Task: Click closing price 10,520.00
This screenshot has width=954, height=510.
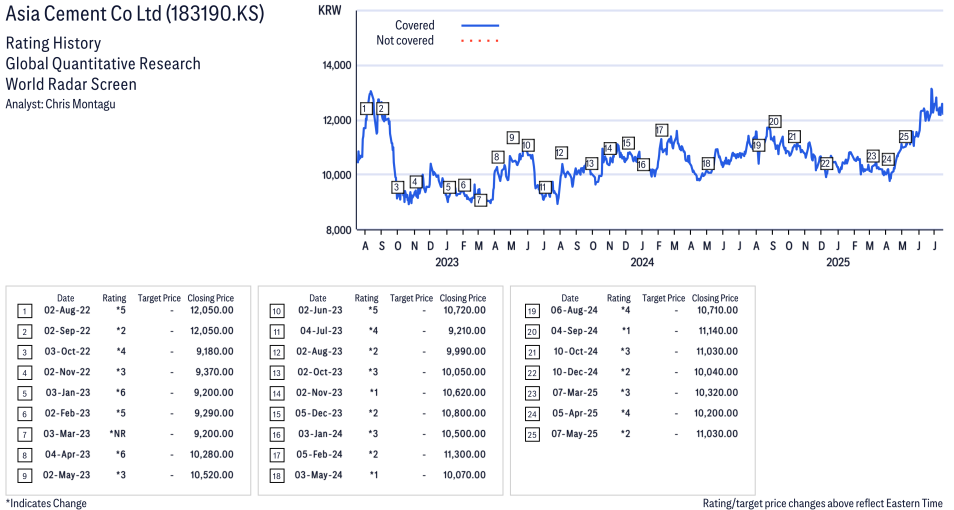Action: pos(212,475)
